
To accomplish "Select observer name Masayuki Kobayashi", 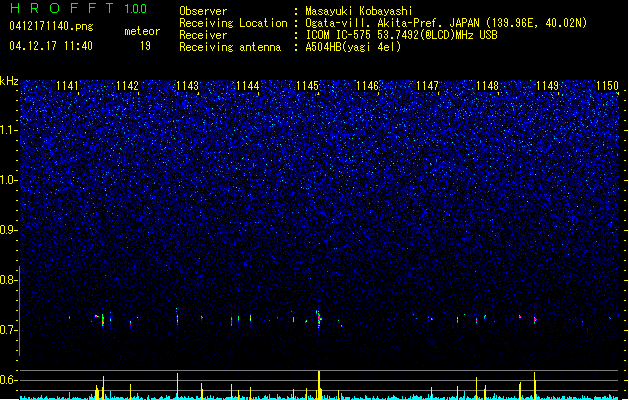I will click(x=359, y=11).
